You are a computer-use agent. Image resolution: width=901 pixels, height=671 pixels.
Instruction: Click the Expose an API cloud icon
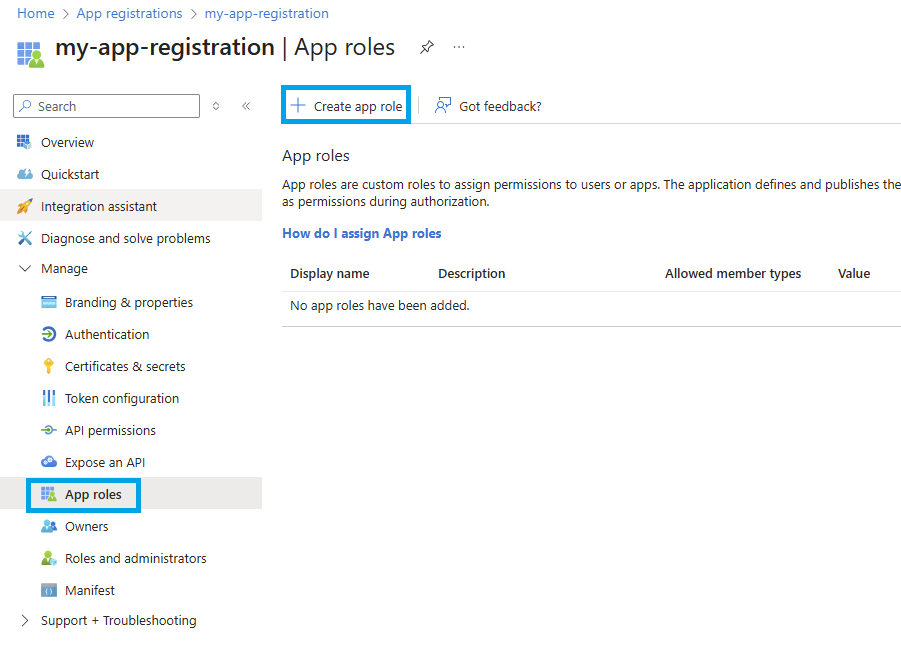coord(49,462)
